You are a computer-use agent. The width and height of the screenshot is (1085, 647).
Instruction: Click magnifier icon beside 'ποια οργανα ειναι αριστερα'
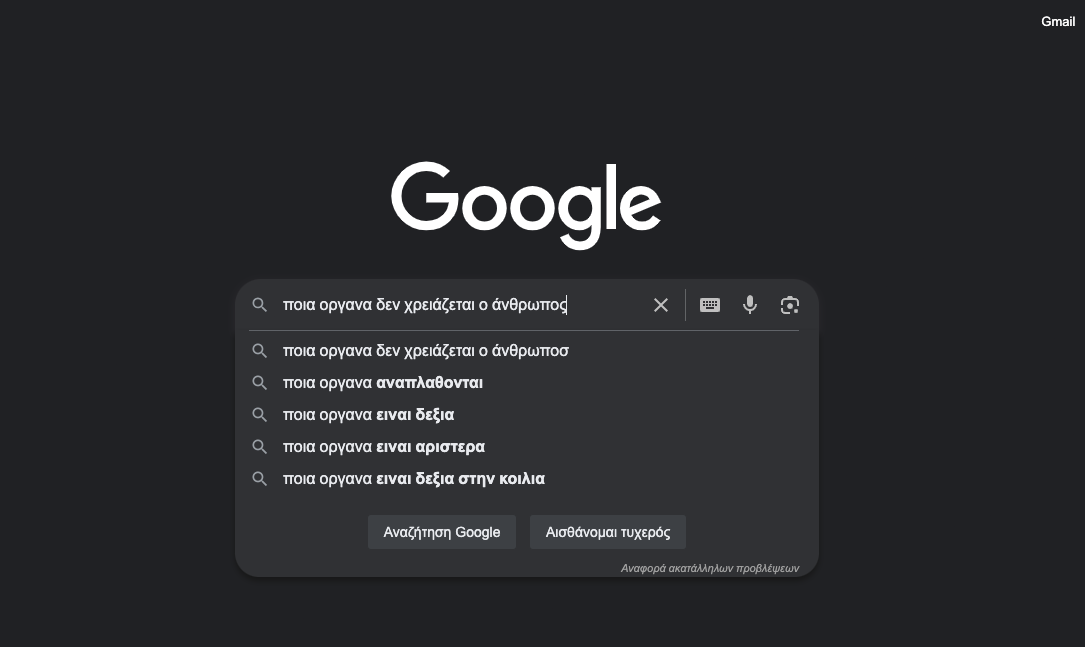(259, 446)
